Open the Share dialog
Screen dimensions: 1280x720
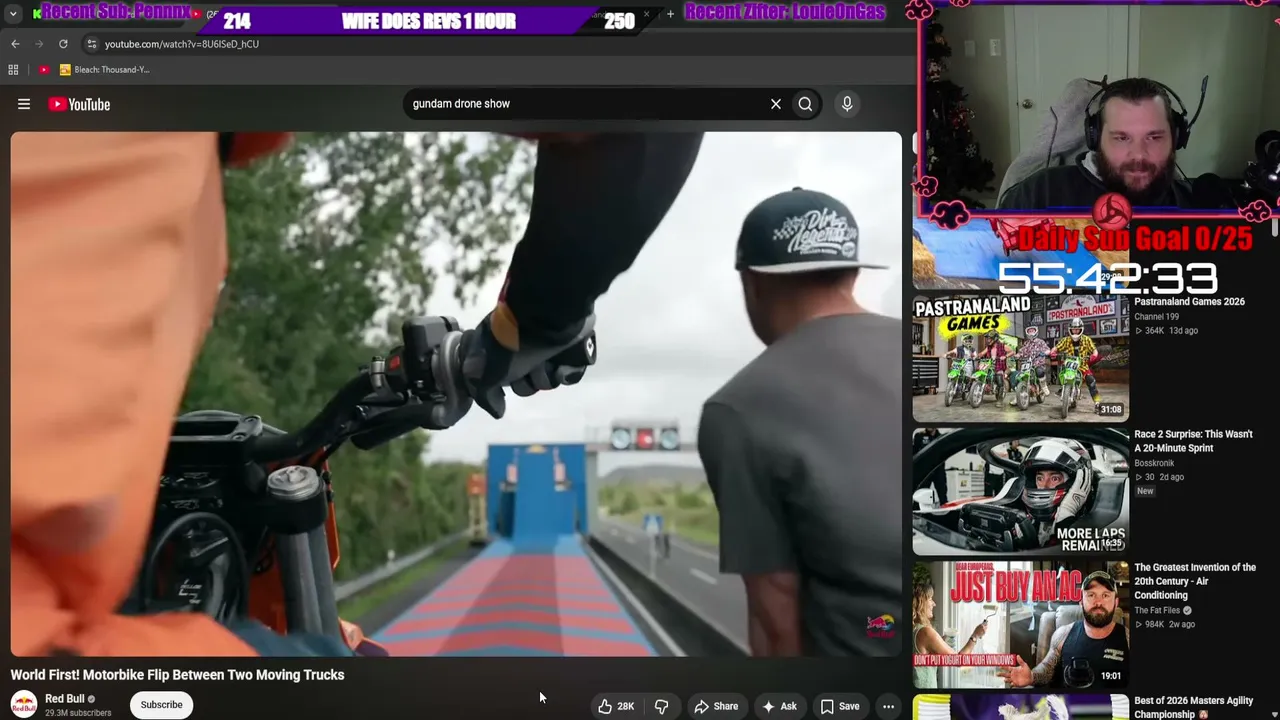click(x=716, y=706)
